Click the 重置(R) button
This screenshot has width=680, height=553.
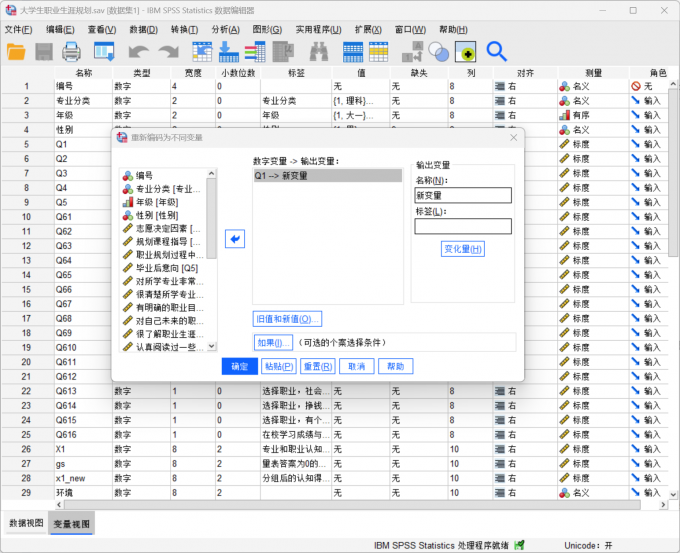click(x=318, y=366)
